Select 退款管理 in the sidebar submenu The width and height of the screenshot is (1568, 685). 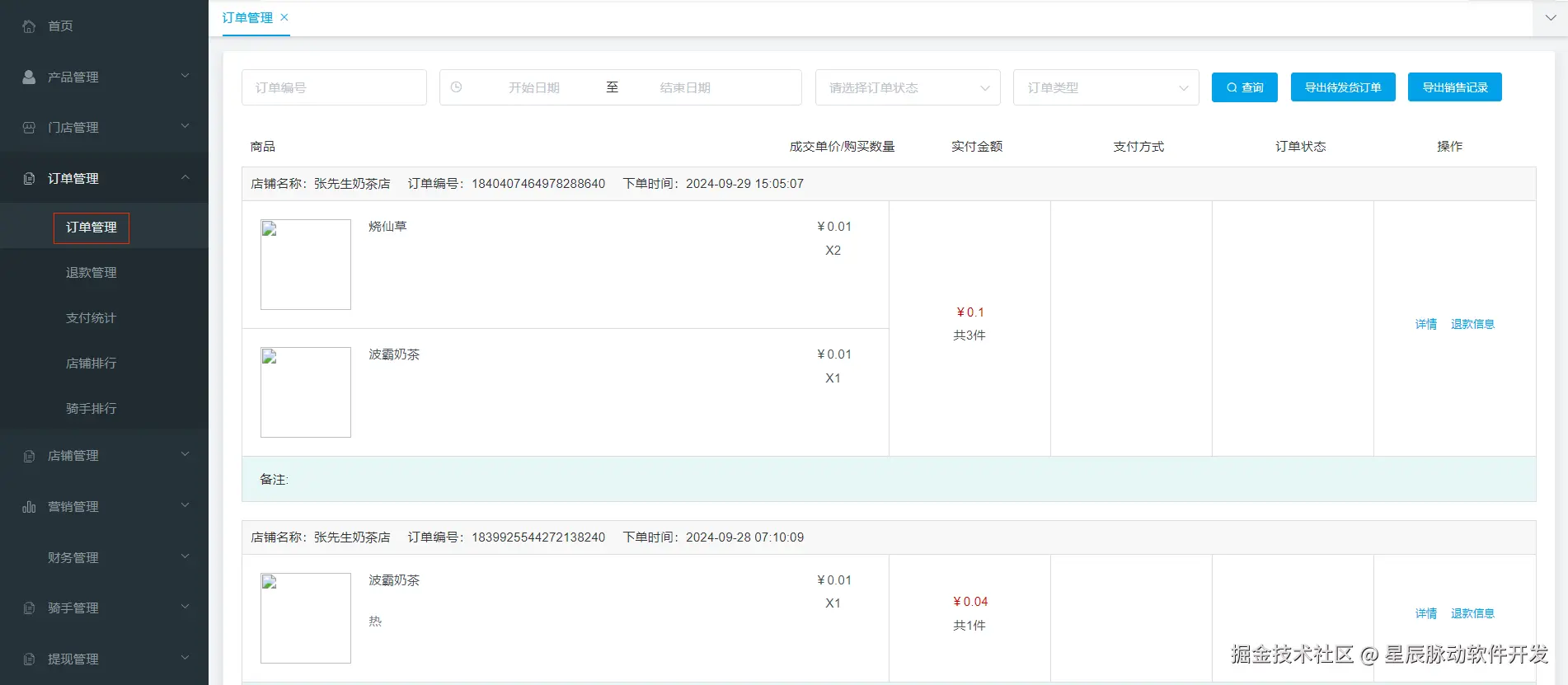click(92, 273)
